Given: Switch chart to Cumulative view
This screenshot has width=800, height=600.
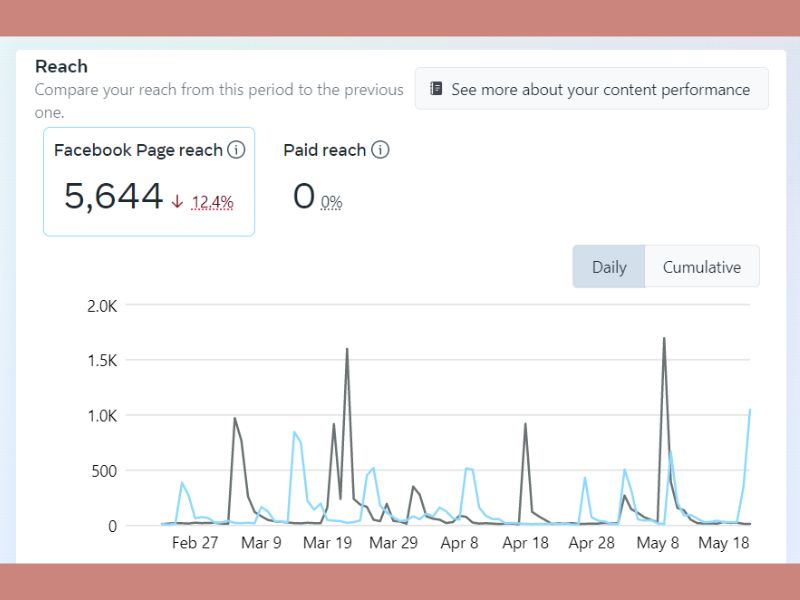Looking at the screenshot, I should [x=702, y=267].
